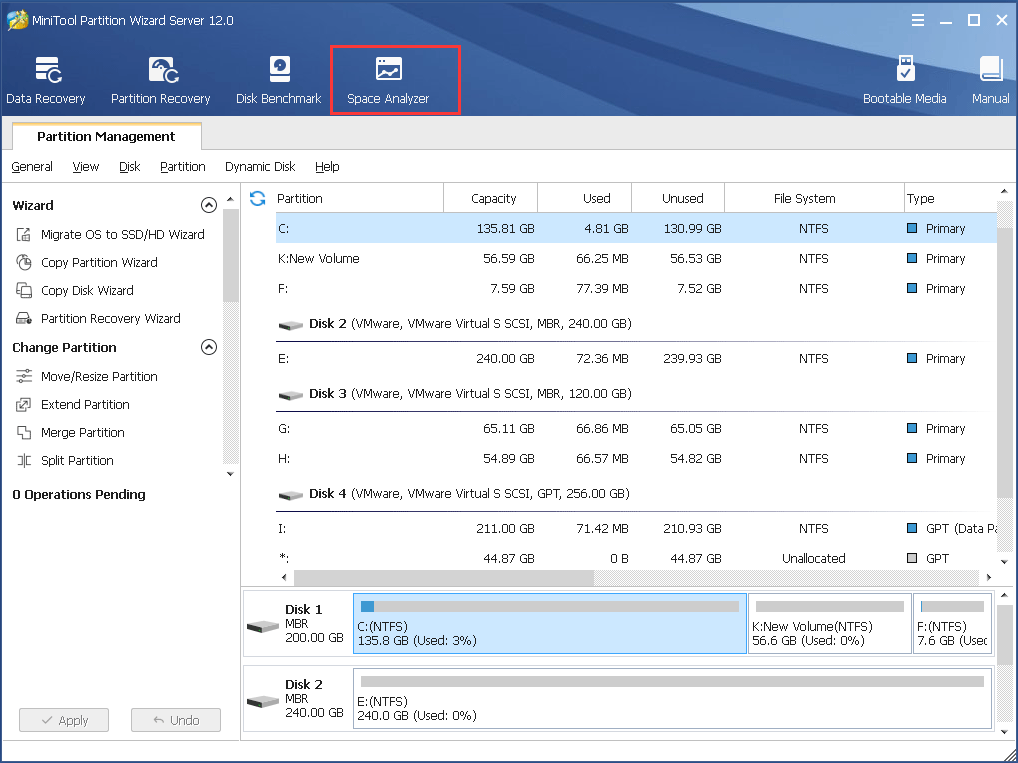Create Bootable Media
This screenshot has height=763, width=1018.
click(904, 81)
